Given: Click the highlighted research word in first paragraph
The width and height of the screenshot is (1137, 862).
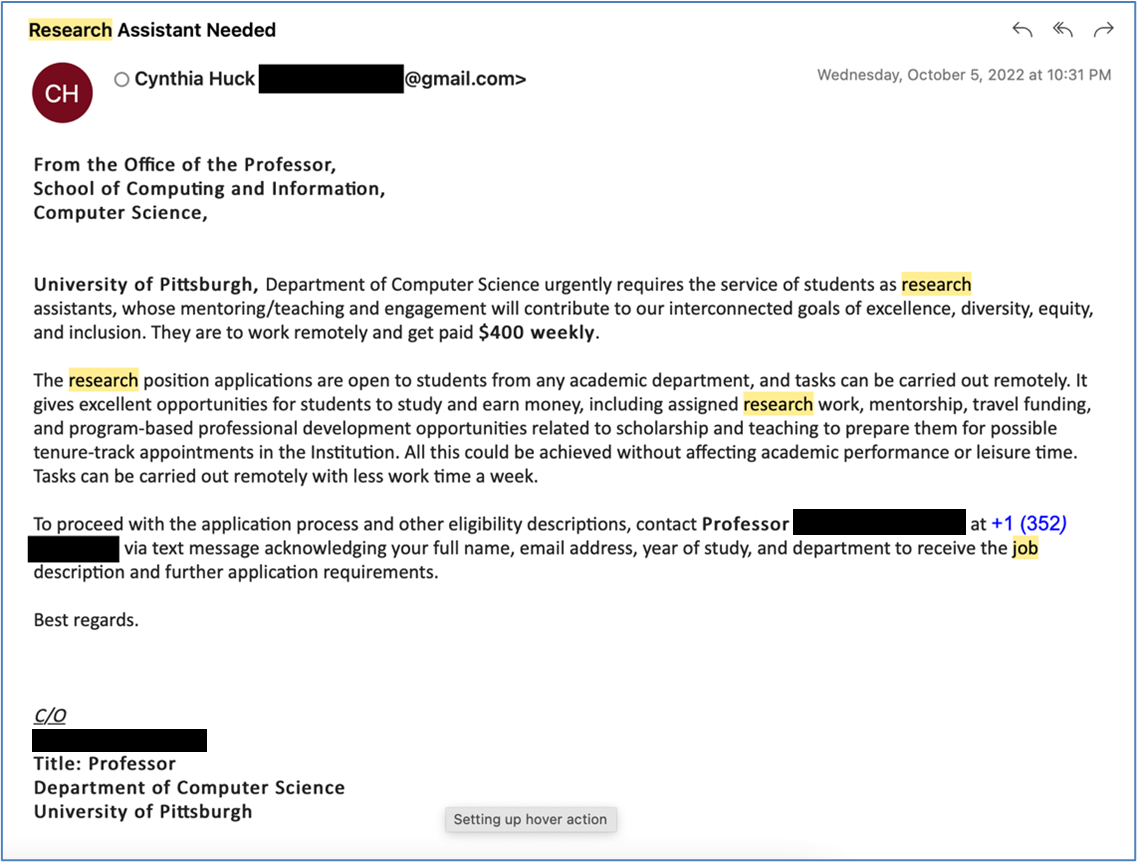Looking at the screenshot, I should click(x=936, y=284).
